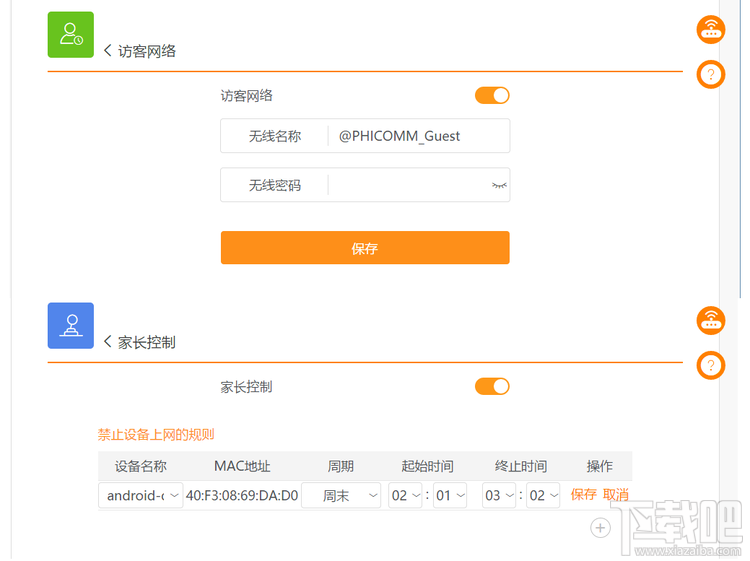Click the 设备名称 column header
This screenshot has height=561, width=750.
[141, 466]
